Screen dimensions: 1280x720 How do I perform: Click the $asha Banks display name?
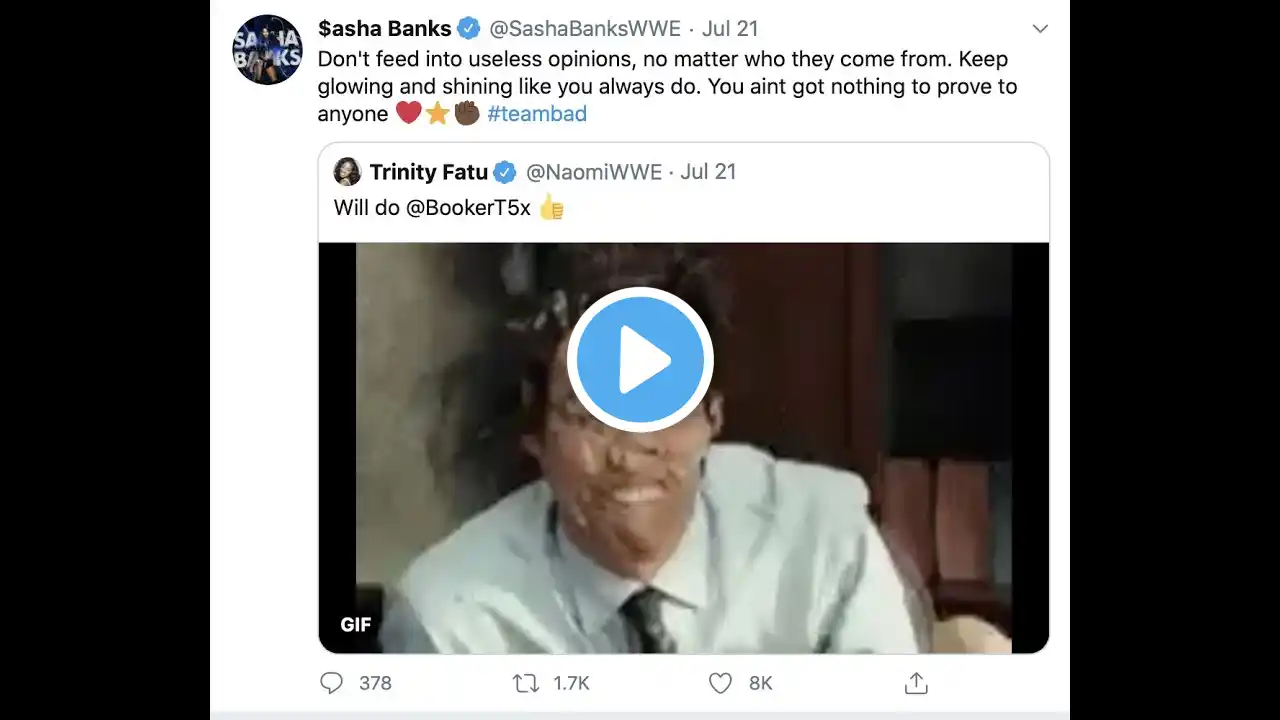pyautogui.click(x=383, y=28)
